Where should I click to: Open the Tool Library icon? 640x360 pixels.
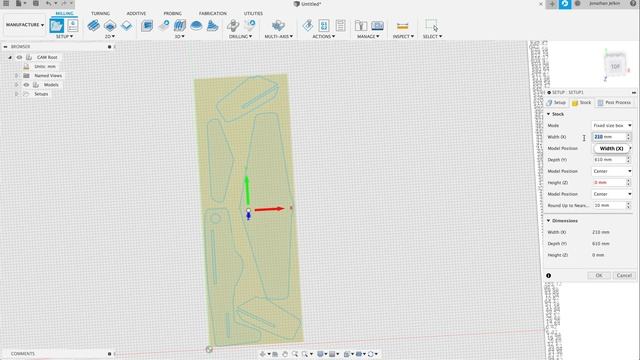point(361,26)
